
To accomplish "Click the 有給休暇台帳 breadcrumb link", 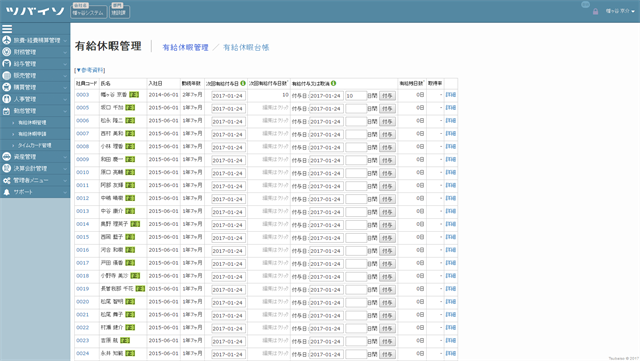I will pos(246,47).
